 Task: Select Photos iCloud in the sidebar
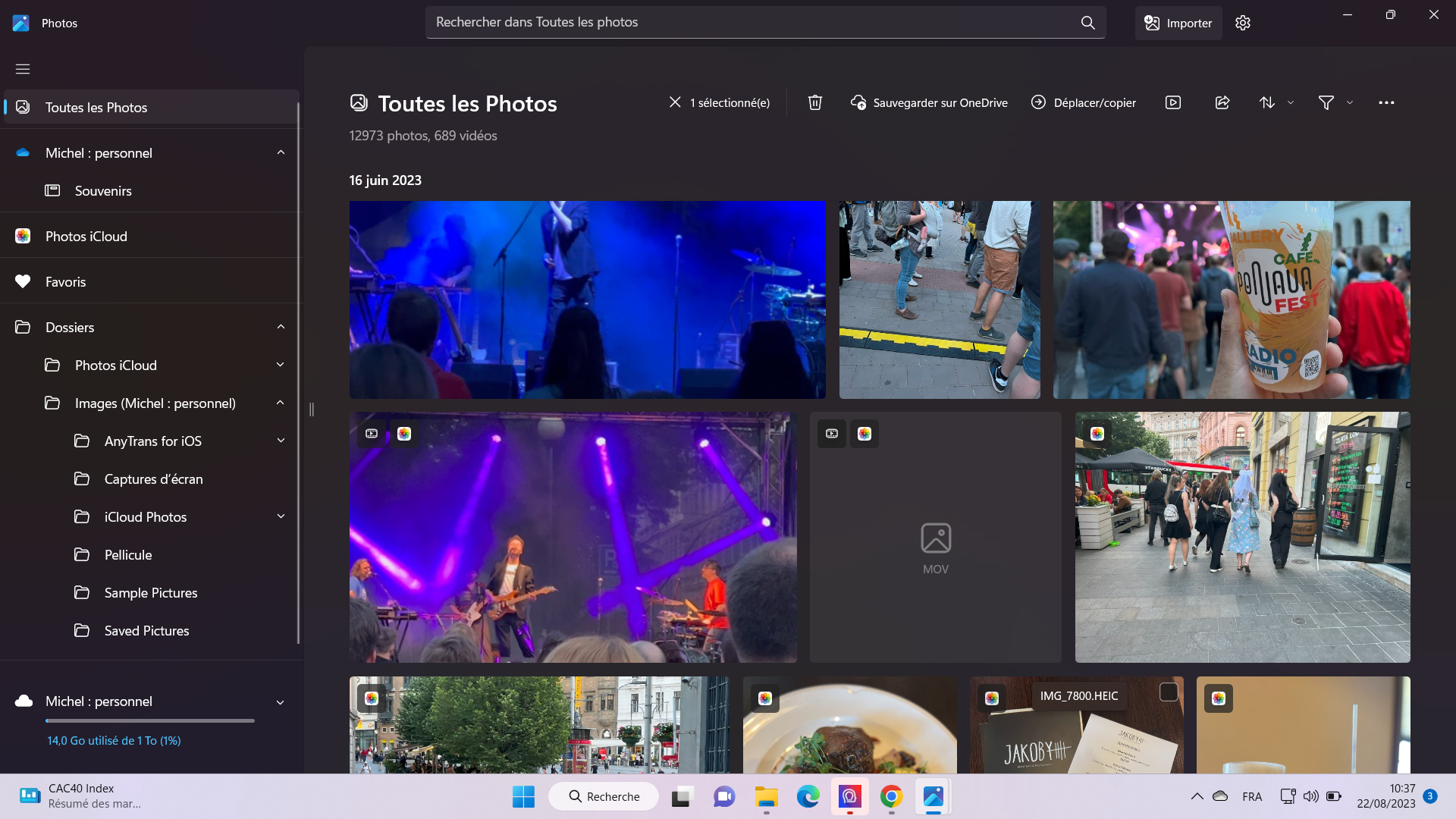[x=86, y=236]
